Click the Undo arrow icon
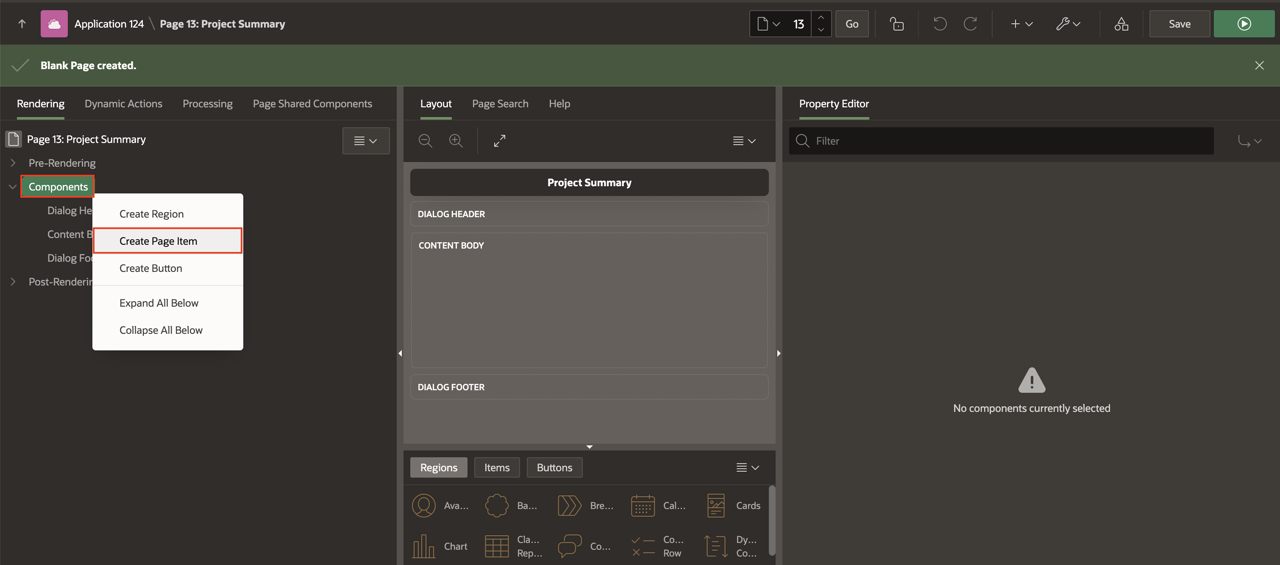Viewport: 1280px width, 565px height. [x=940, y=24]
